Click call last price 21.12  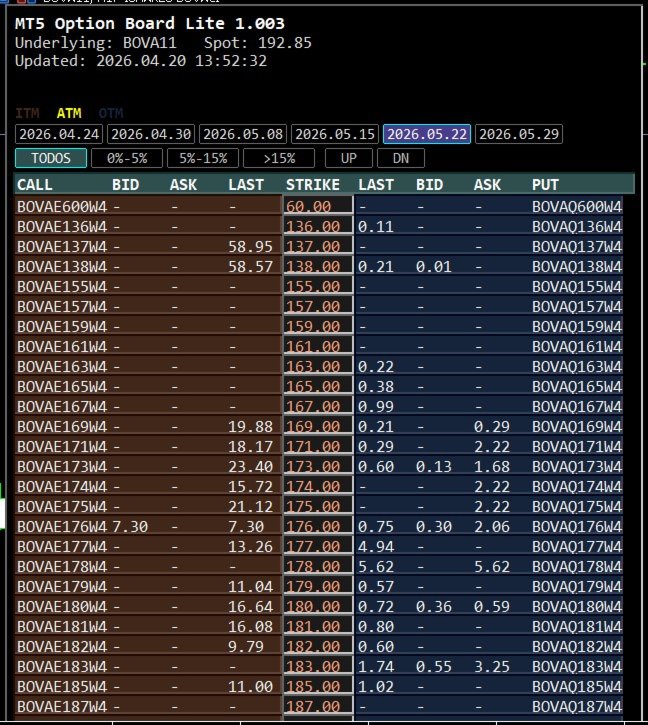pyautogui.click(x=250, y=506)
